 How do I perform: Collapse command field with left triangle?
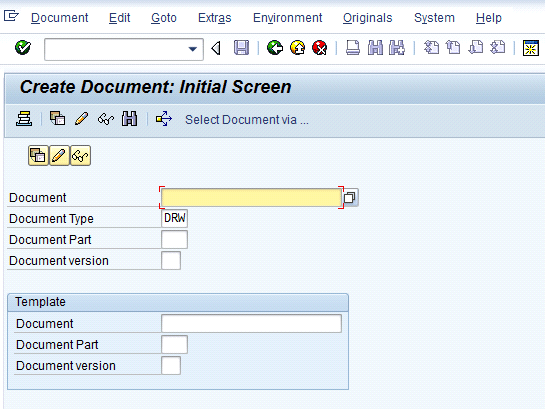216,48
